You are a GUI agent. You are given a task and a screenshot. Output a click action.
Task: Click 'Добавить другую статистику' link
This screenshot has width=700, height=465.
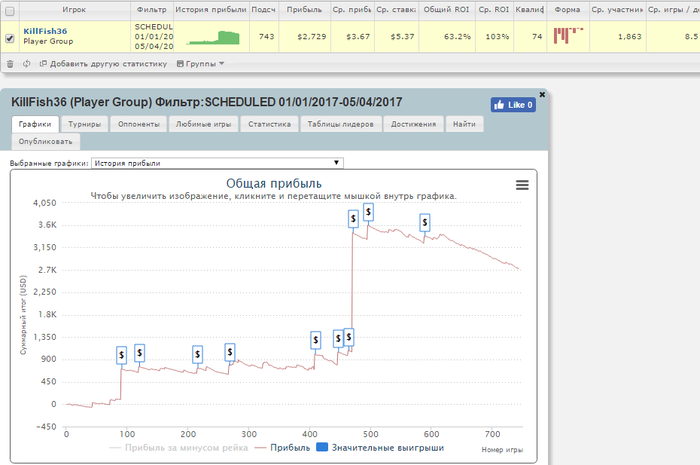(104, 64)
